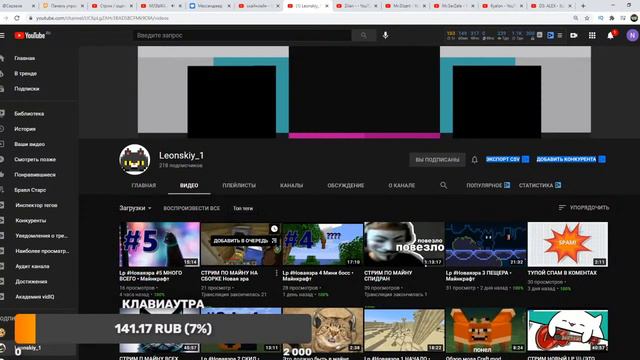640x360 pixels.
Task: Click the watch later clock on the stream thumbnail
Action: pyautogui.click(x=274, y=229)
